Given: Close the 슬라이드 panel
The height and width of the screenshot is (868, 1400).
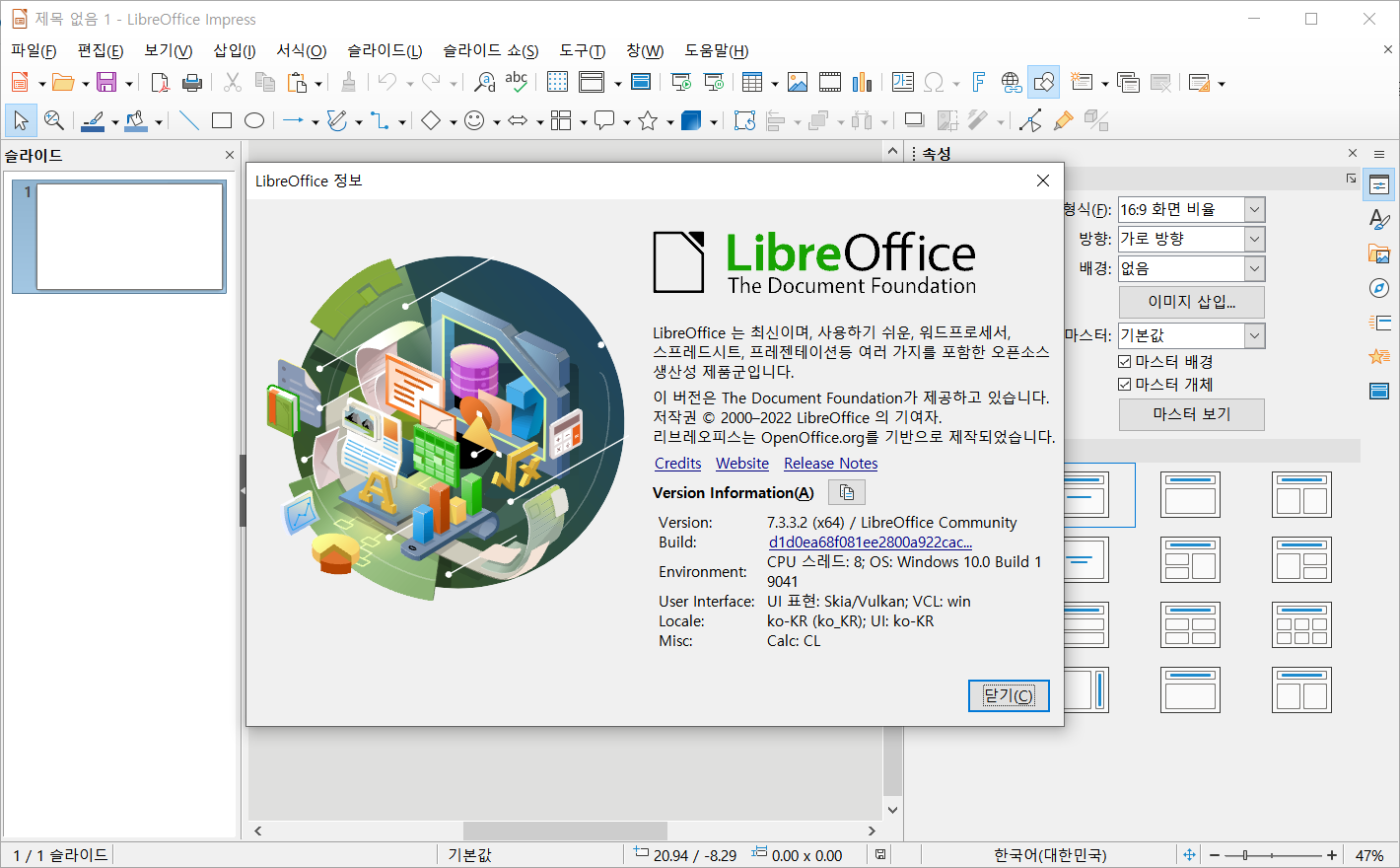Looking at the screenshot, I should tap(230, 155).
